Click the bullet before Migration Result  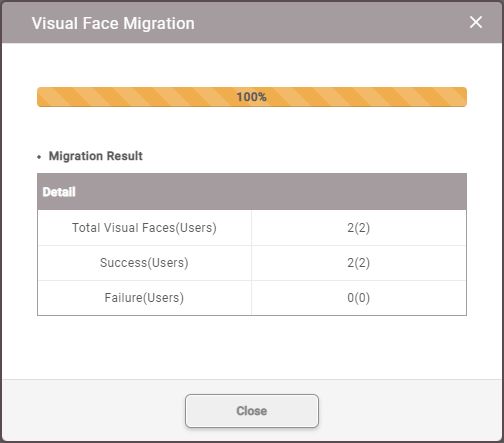(x=39, y=157)
